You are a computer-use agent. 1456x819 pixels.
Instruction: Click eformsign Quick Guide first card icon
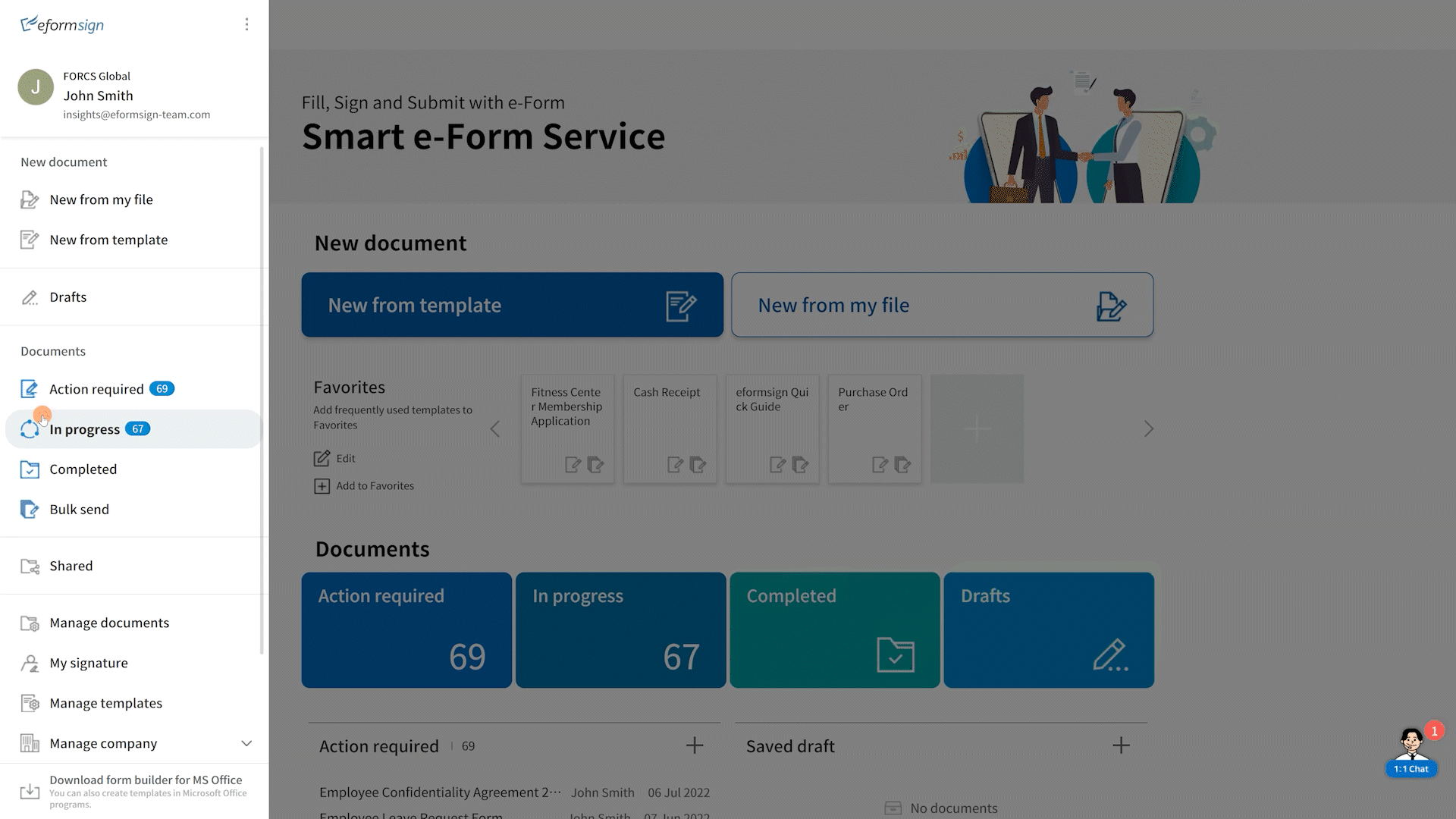tap(777, 465)
